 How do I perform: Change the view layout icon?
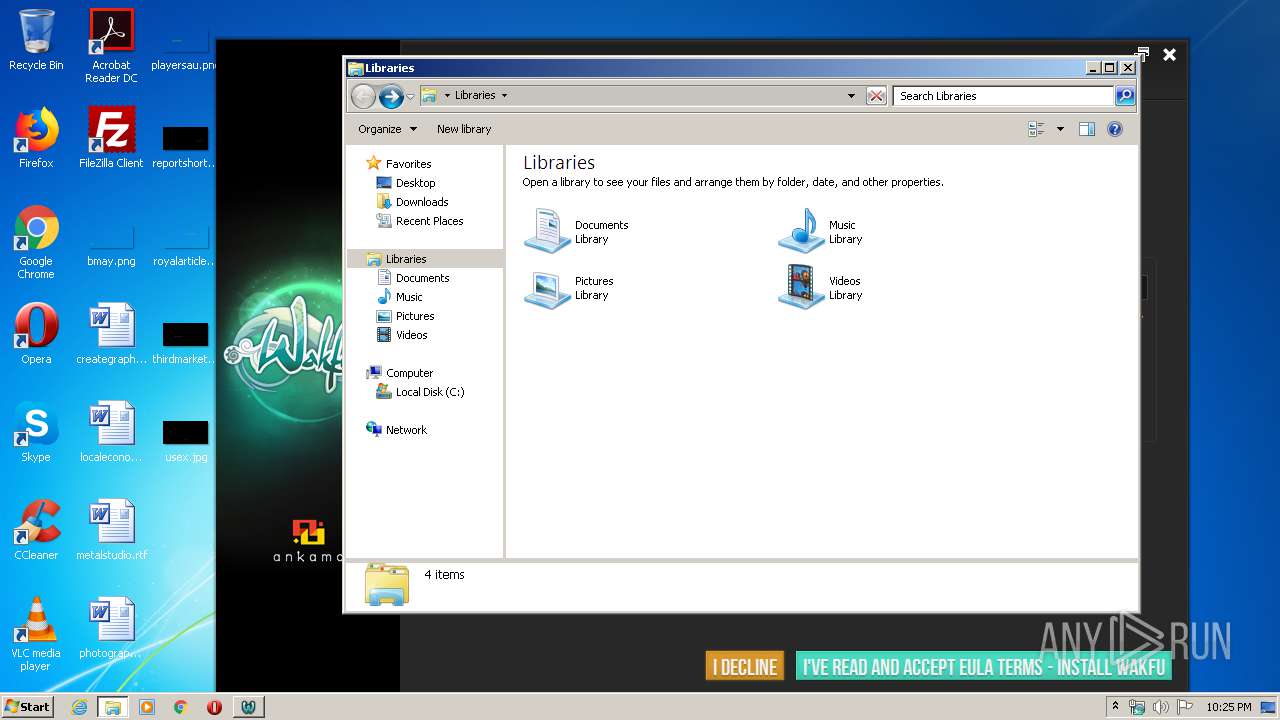pos(1036,129)
